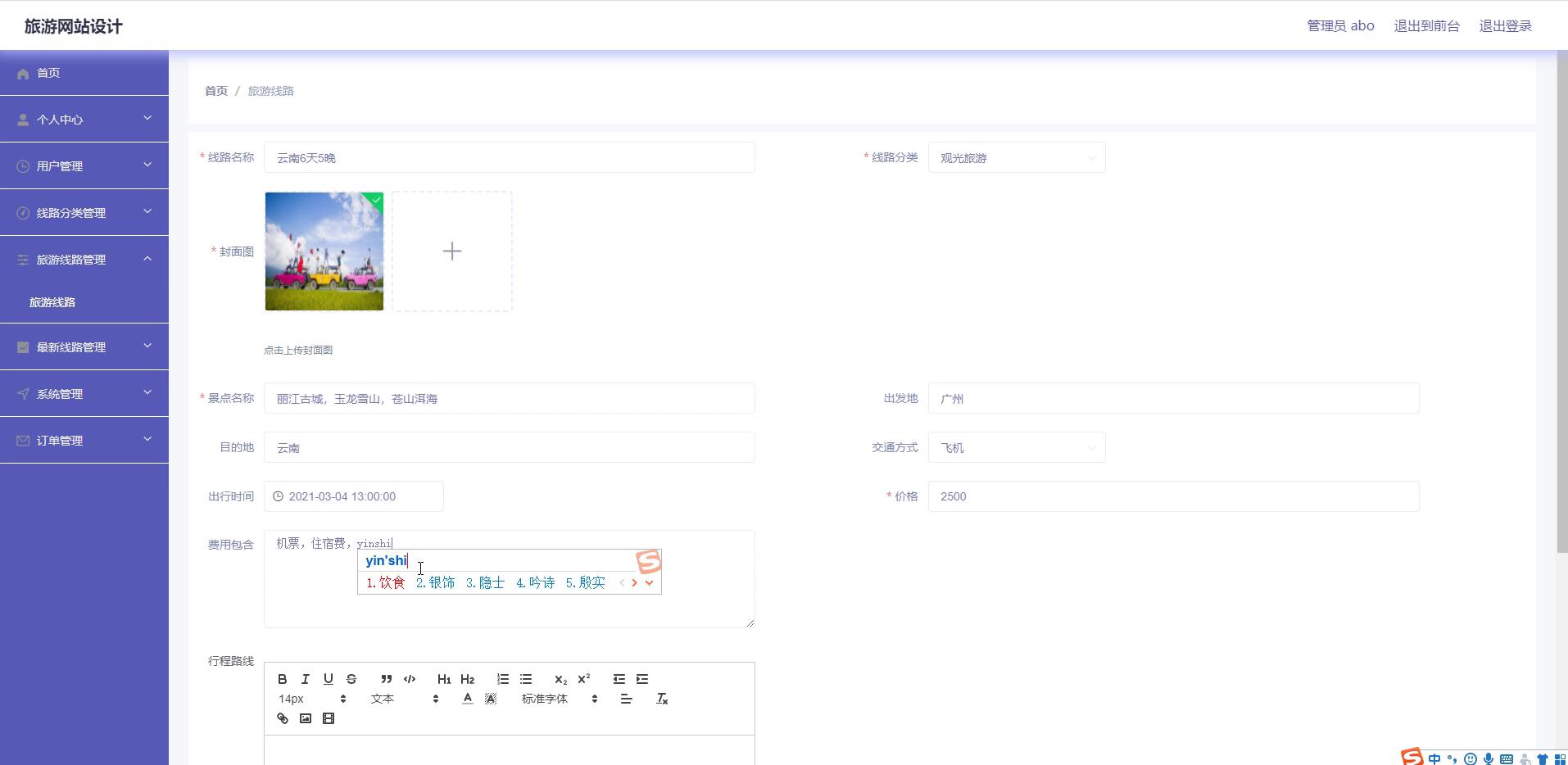Apply subscript formatting
The width and height of the screenshot is (1568, 765).
560,679
